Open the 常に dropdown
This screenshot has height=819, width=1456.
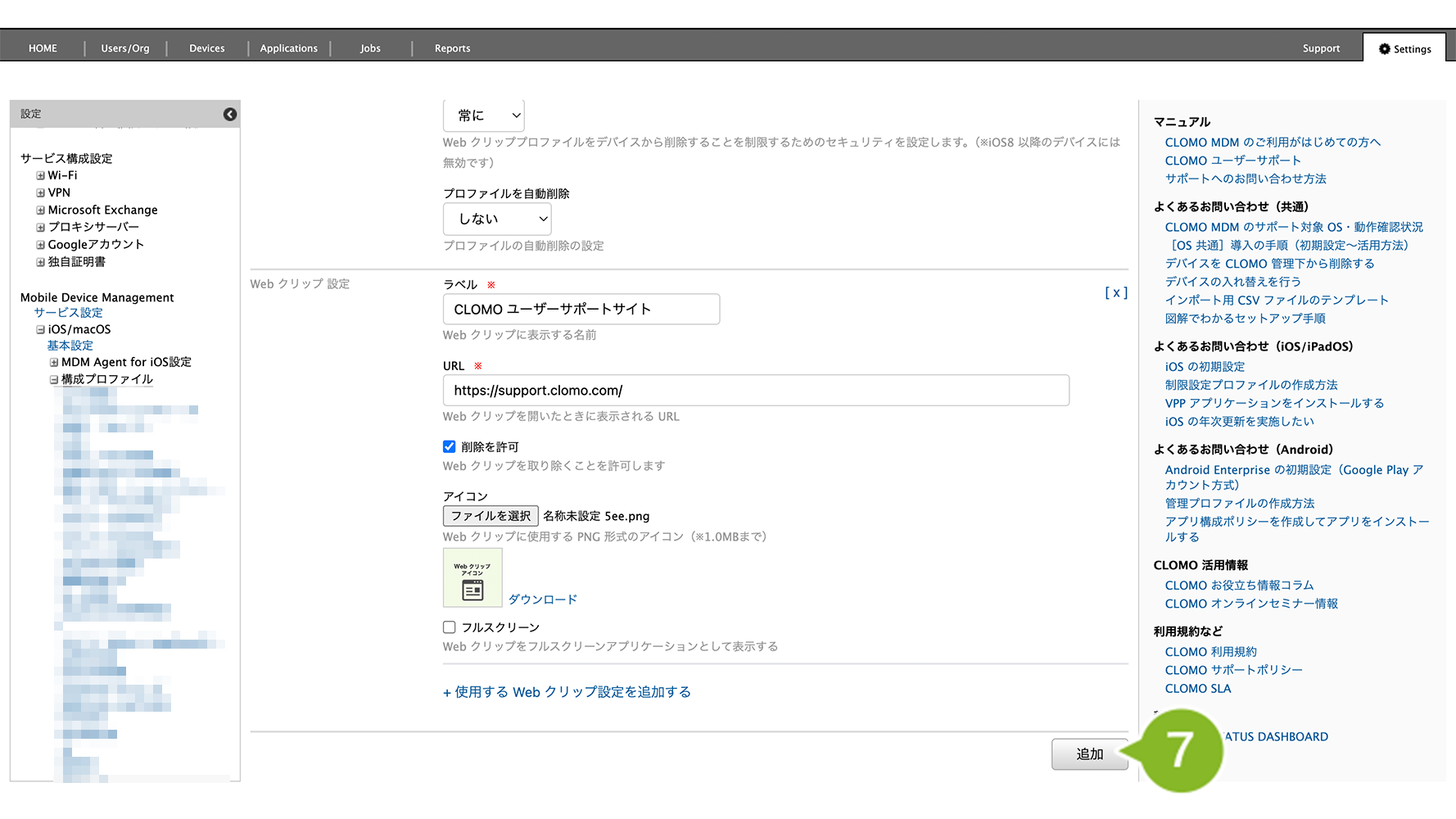tap(484, 116)
